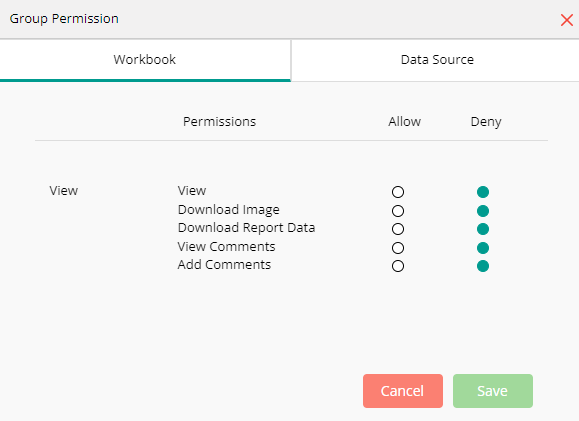Image resolution: width=579 pixels, height=421 pixels.
Task: Click the Download Image permission label
Action: pos(229,210)
